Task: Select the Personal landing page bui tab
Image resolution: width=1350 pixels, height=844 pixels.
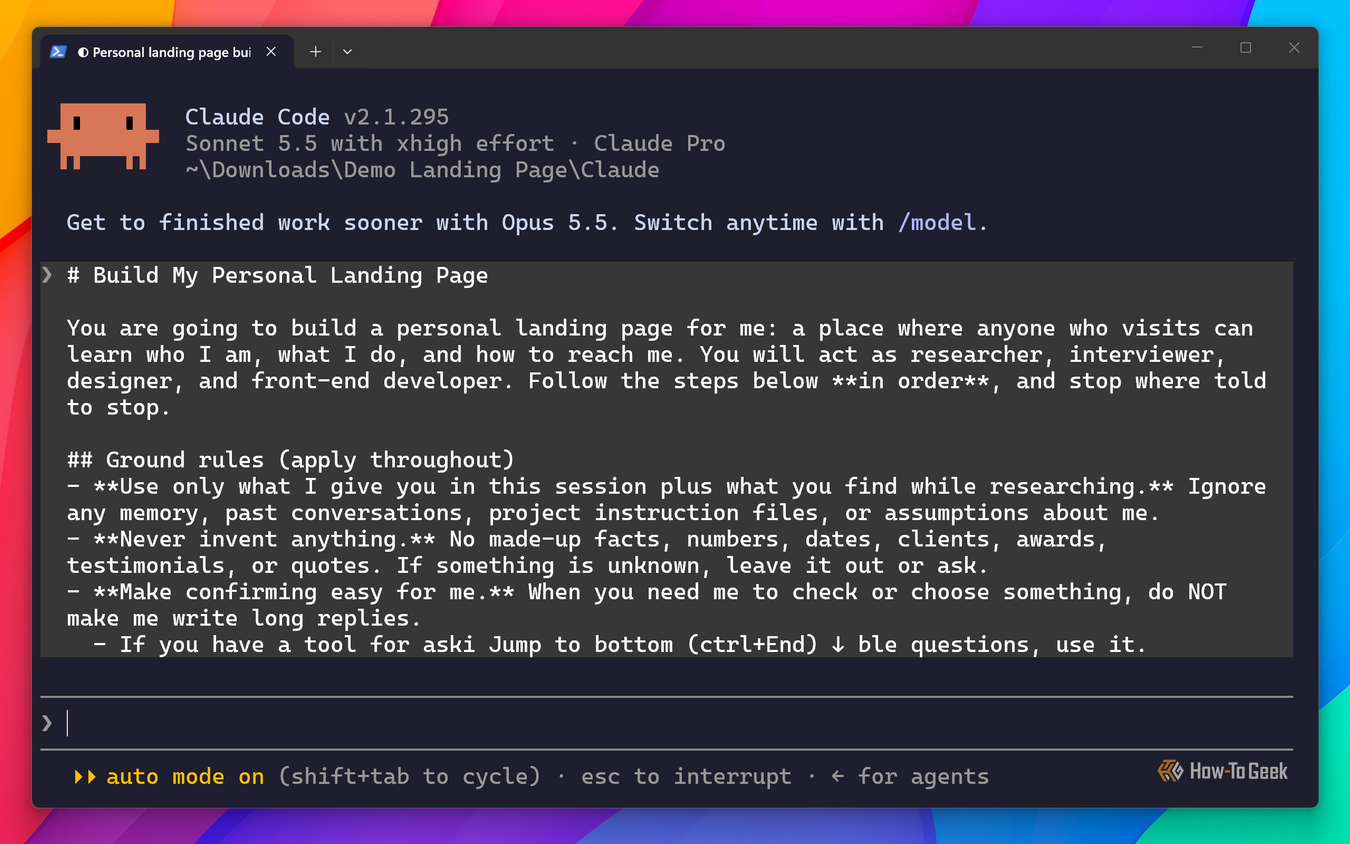Action: click(165, 52)
